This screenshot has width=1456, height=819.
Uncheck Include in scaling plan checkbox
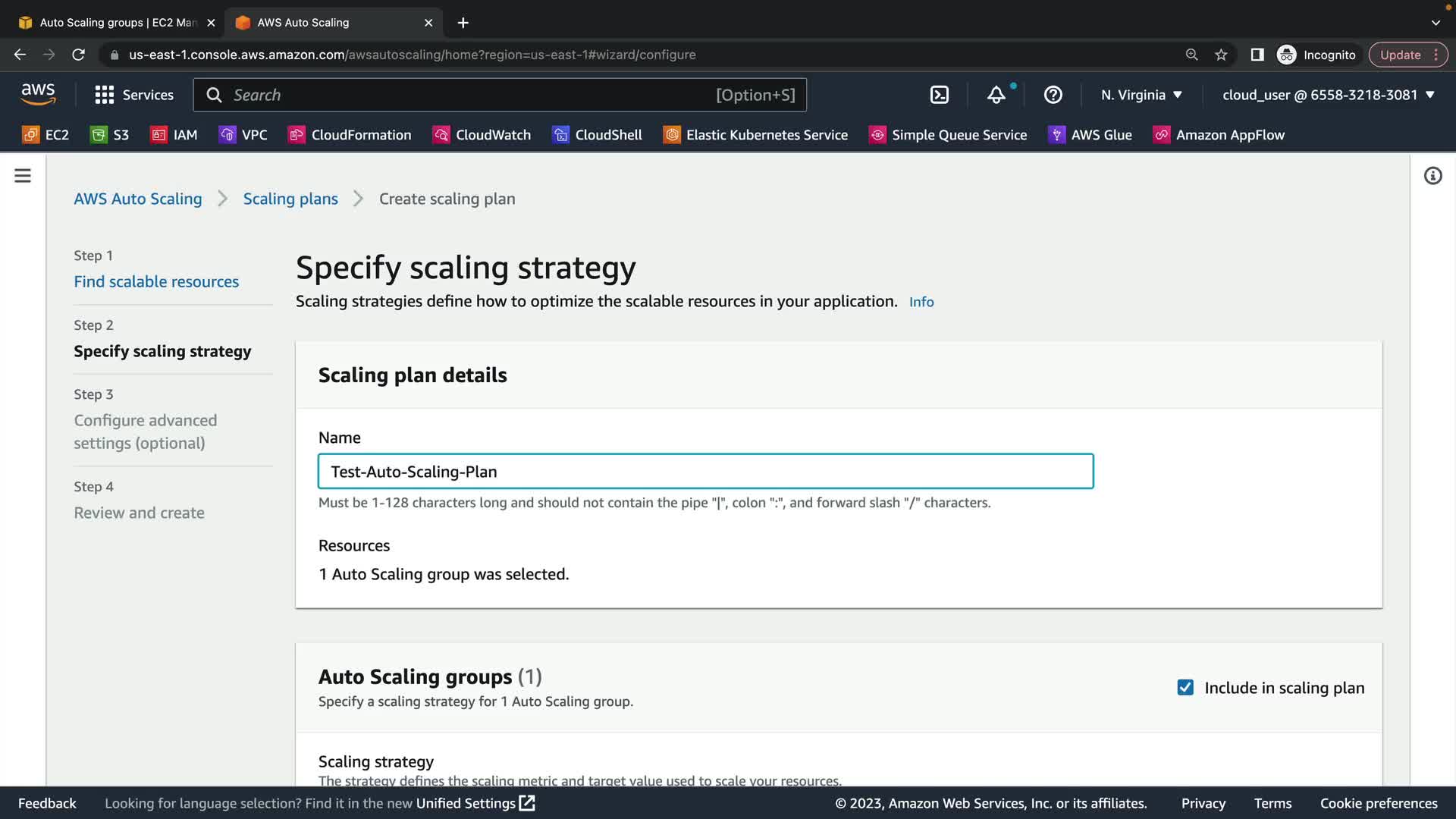[x=1185, y=687]
